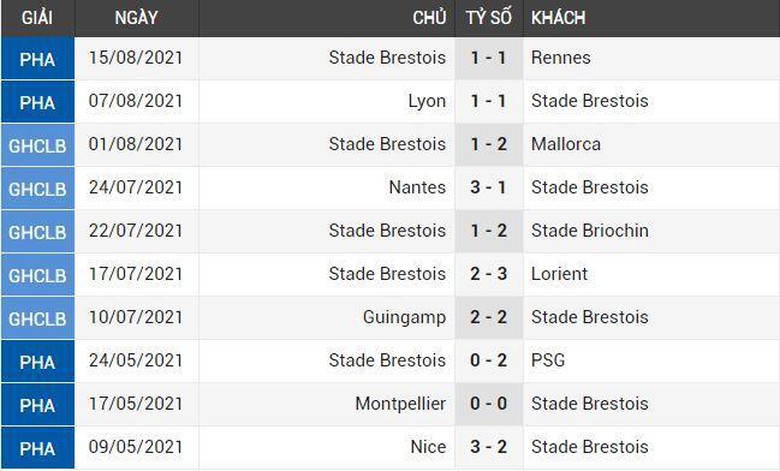The width and height of the screenshot is (780, 471).
Task: Click the GIẢI column header
Action: click(x=37, y=18)
